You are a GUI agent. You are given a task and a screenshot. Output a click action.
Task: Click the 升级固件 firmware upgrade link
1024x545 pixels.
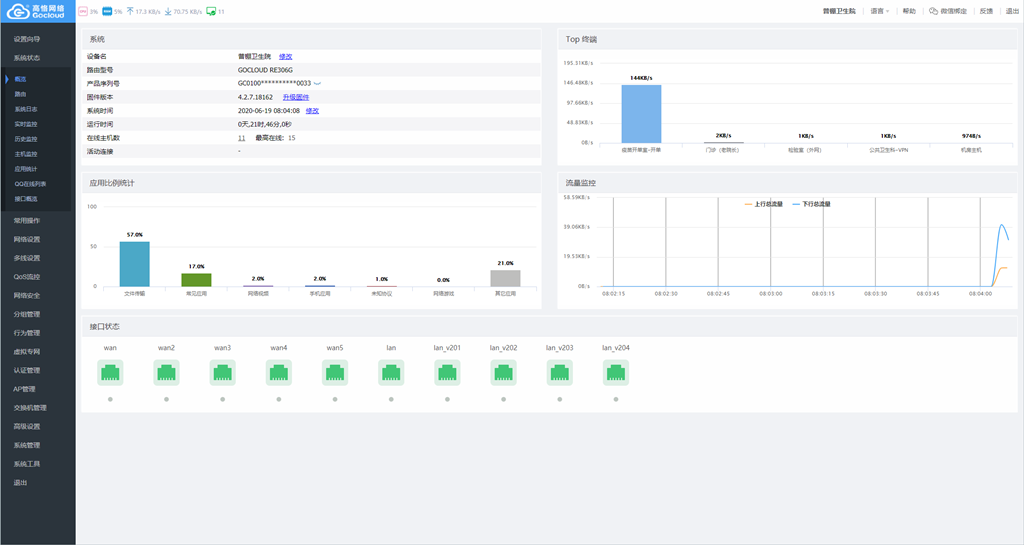click(x=296, y=97)
